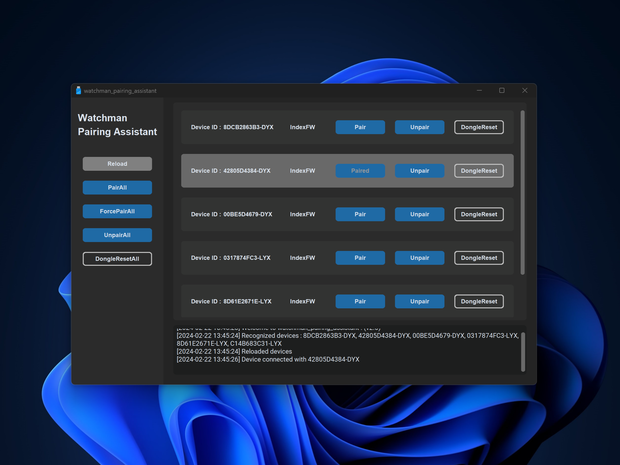Viewport: 620px width, 465px height.
Task: Click DongleReset for device 0317874FC3-LYX
Action: tap(479, 258)
